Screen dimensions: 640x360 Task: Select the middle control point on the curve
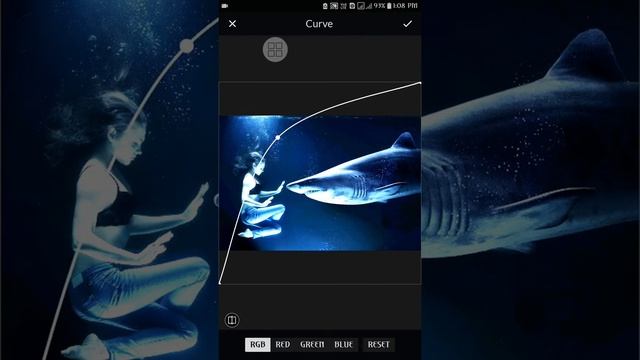pos(278,138)
